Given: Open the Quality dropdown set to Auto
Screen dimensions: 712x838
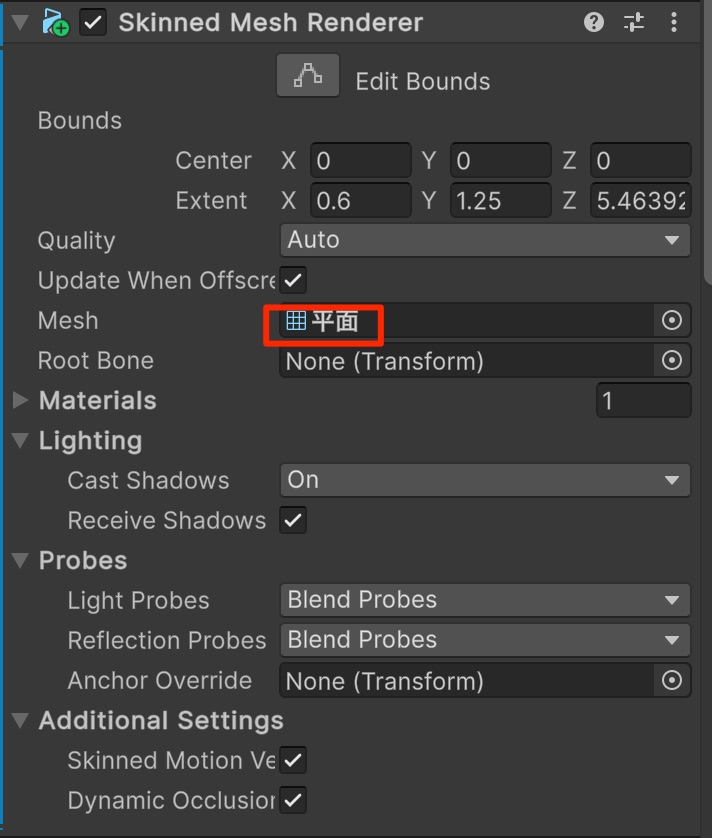Looking at the screenshot, I should [485, 240].
